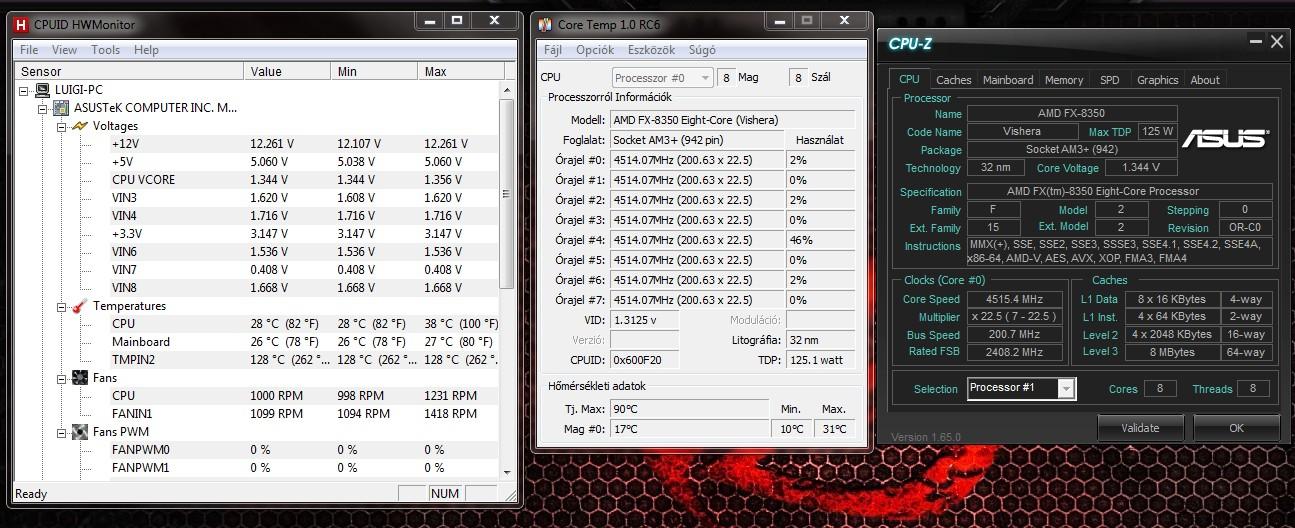This screenshot has width=1295, height=528.
Task: Click the Modell field AMD FX-8350 Eight-Core
Action: pos(733,120)
